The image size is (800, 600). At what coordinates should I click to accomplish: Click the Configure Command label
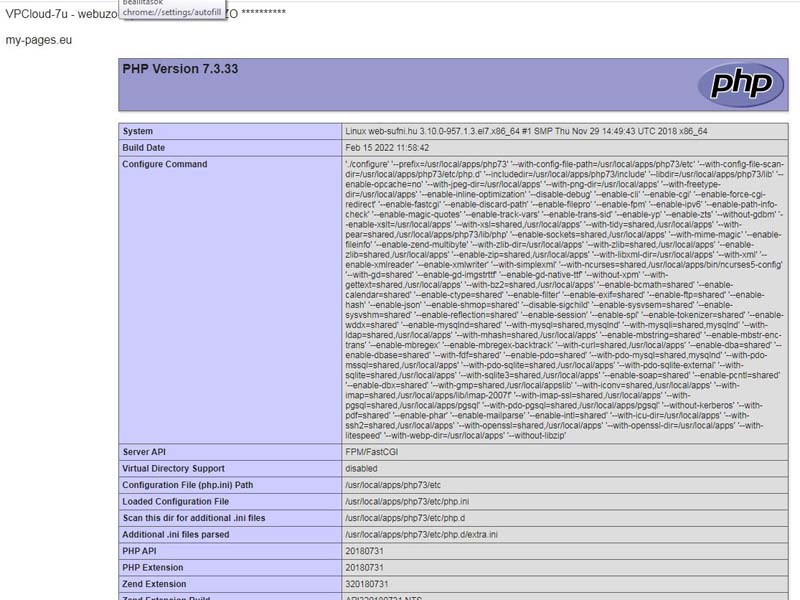click(165, 164)
